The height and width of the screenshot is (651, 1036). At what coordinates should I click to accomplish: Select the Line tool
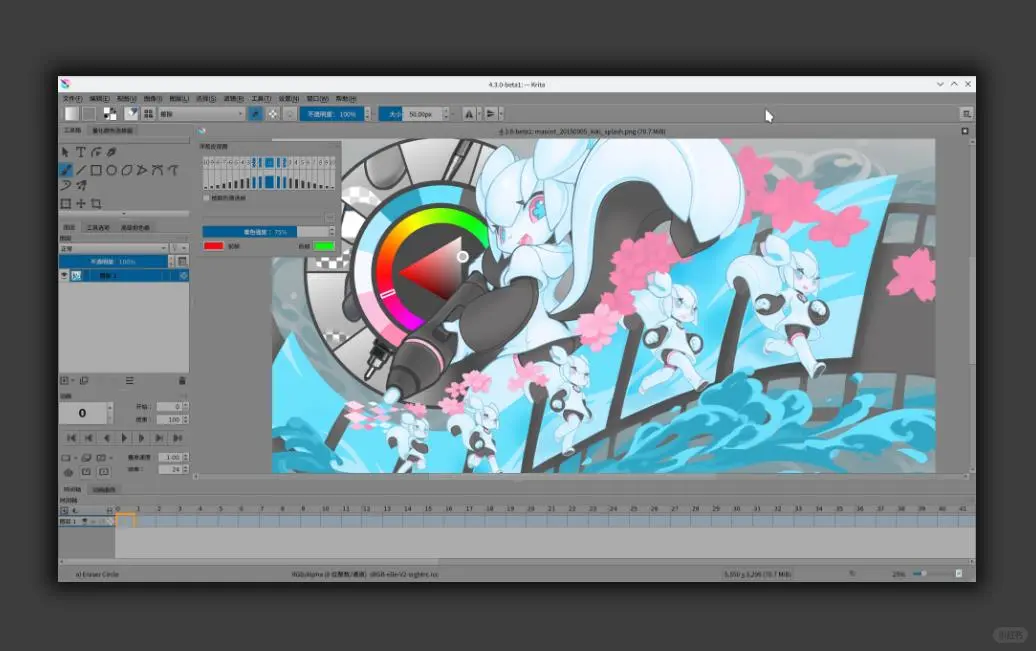pyautogui.click(x=81, y=171)
